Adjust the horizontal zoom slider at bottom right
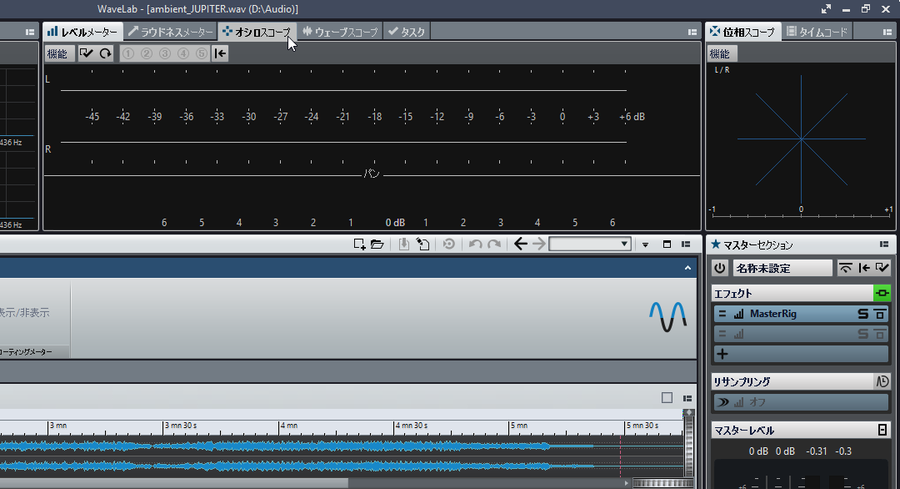900x489 pixels. [663, 483]
